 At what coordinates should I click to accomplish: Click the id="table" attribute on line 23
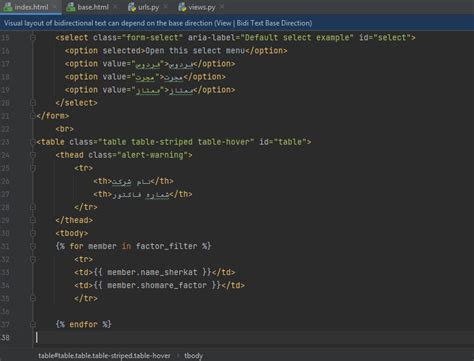click(x=283, y=142)
